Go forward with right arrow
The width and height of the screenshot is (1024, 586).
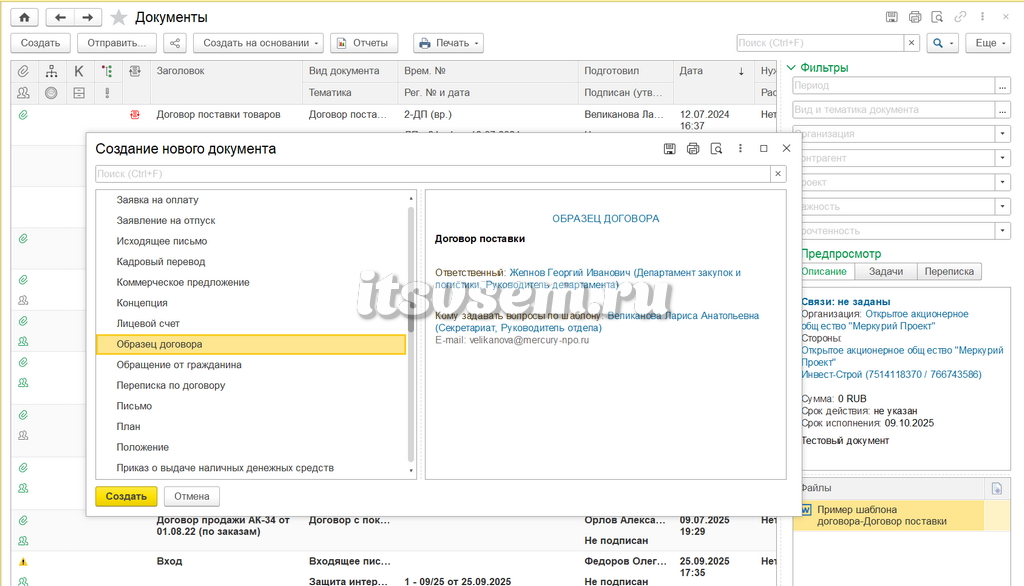click(88, 18)
